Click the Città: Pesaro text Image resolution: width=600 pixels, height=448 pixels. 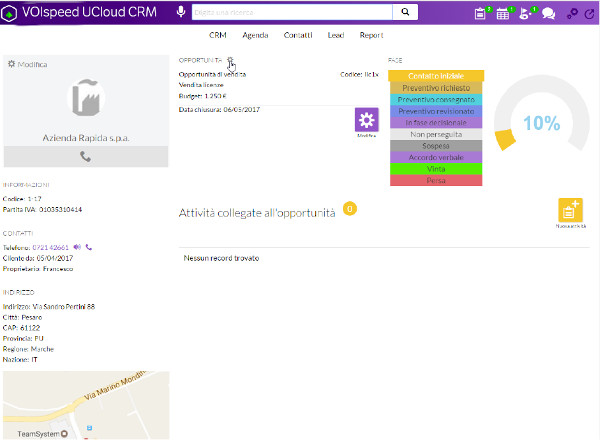click(22, 317)
